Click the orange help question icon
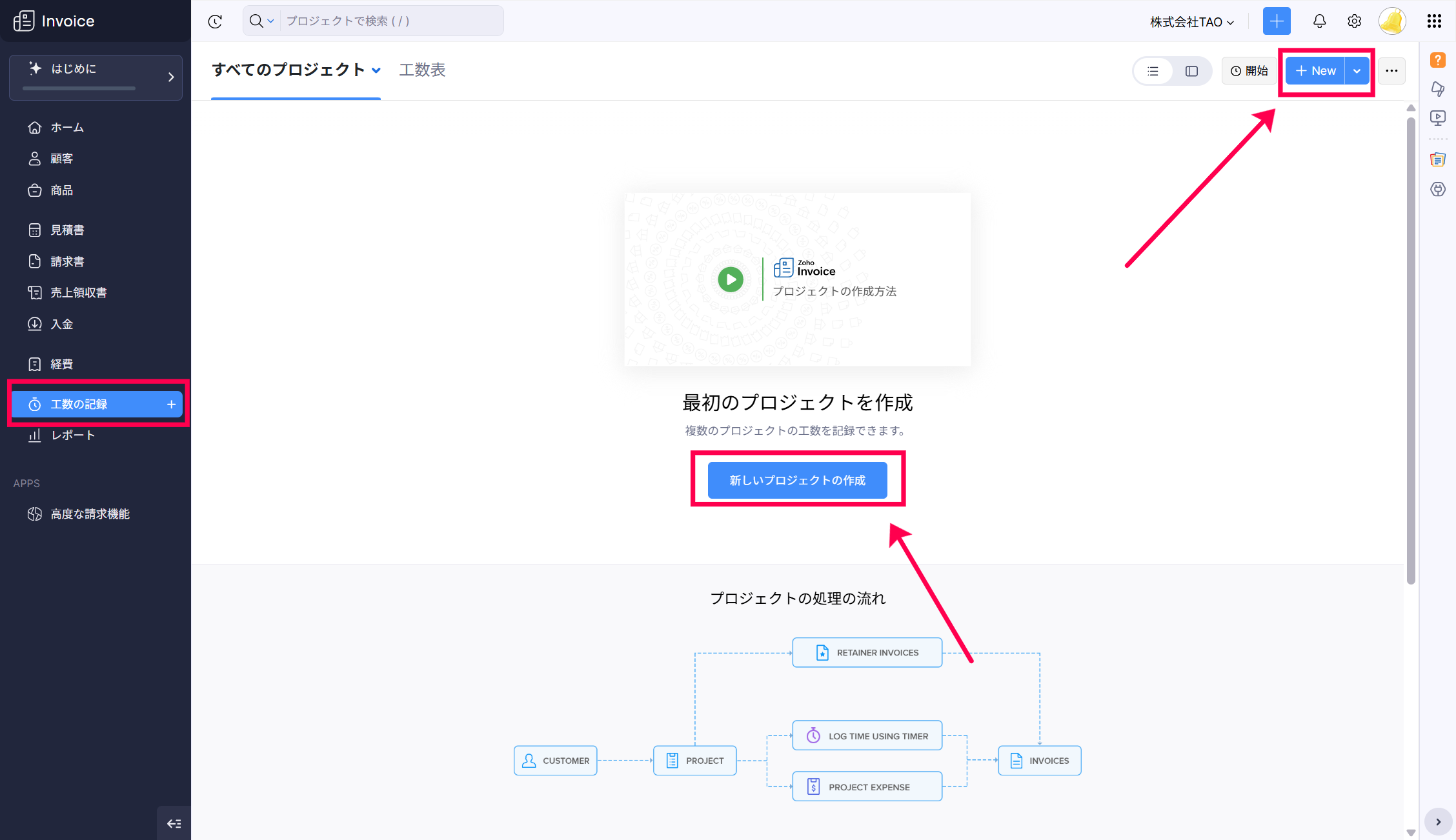 1437,60
